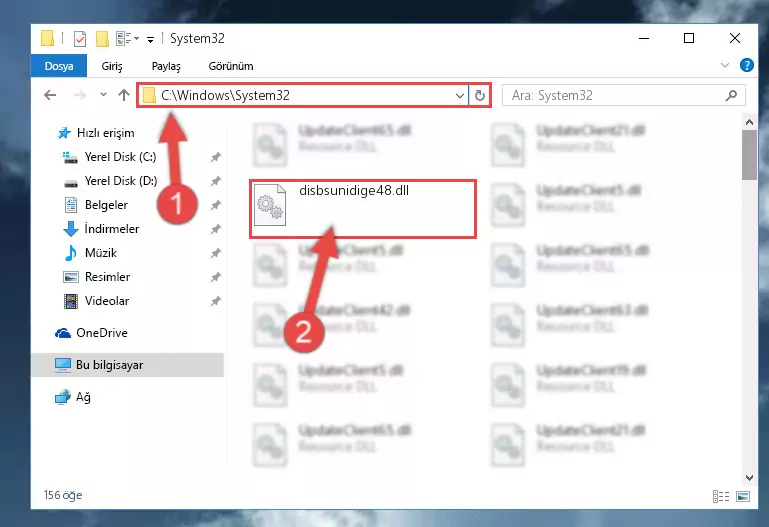Click the search magnifier icon
769x527 pixels.
click(731, 95)
